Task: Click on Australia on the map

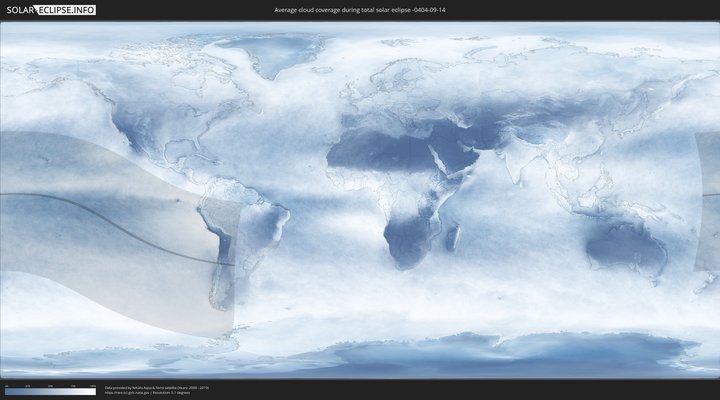Action: 625,245
